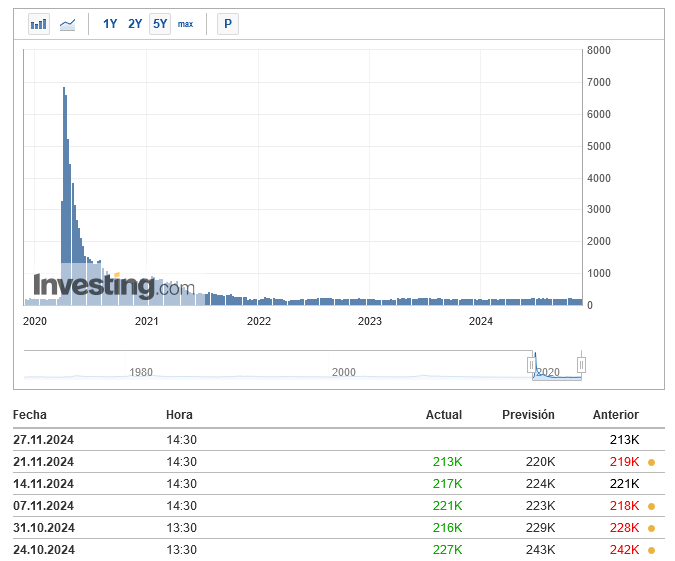The image size is (675, 561).
Task: Click forecast value 220K
Action: [x=540, y=462]
